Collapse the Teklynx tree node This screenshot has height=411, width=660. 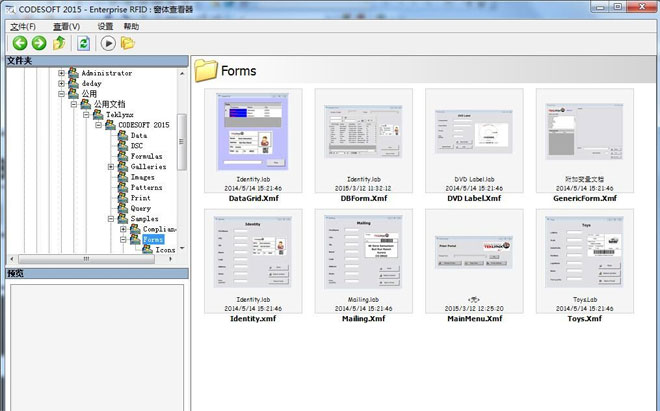[x=86, y=115]
